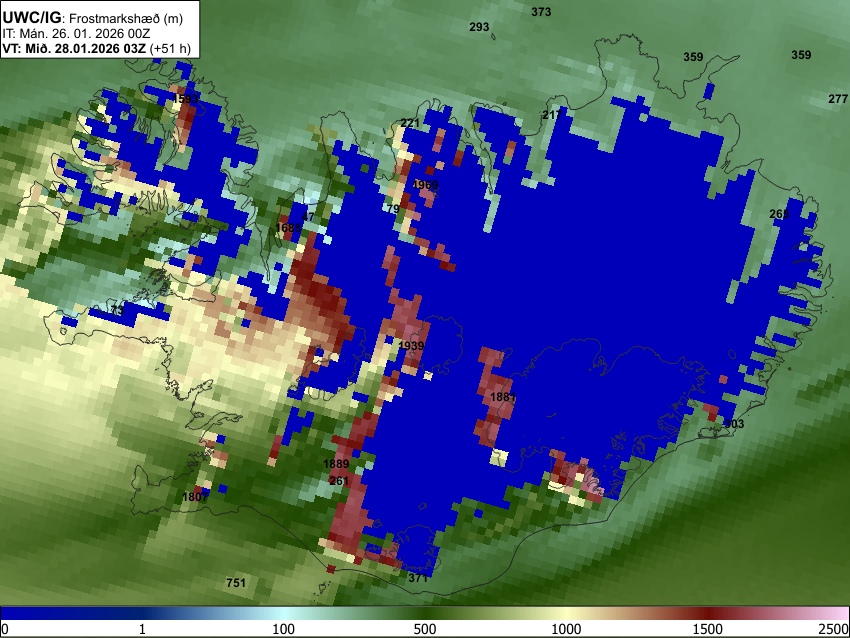The width and height of the screenshot is (850, 638).
Task: Click the pink end of the color scale
Action: coord(832,613)
